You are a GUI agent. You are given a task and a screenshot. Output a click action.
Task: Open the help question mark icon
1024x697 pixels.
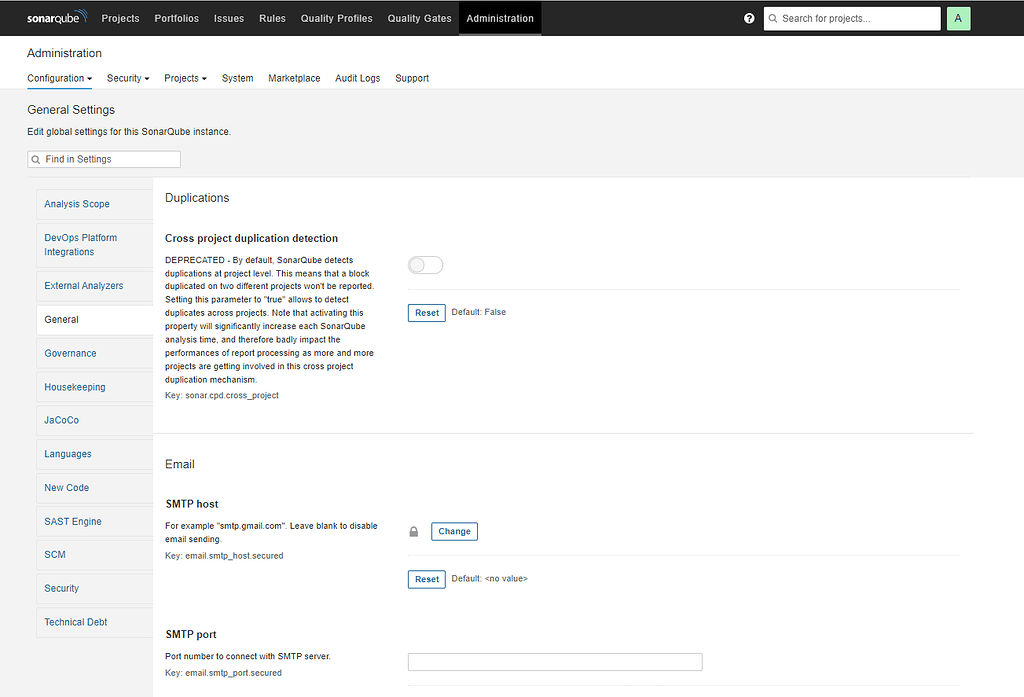pyautogui.click(x=749, y=18)
